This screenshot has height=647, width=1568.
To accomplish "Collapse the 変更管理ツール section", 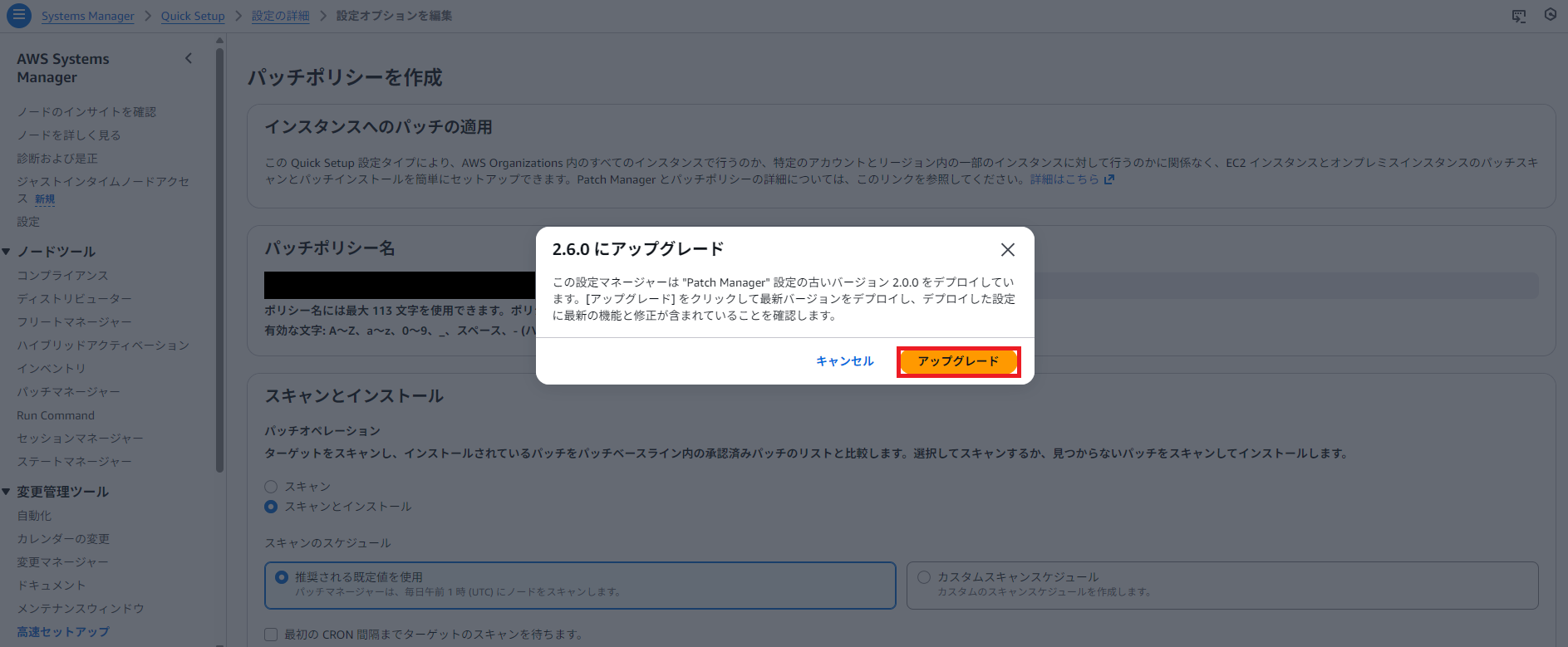I will [7, 492].
